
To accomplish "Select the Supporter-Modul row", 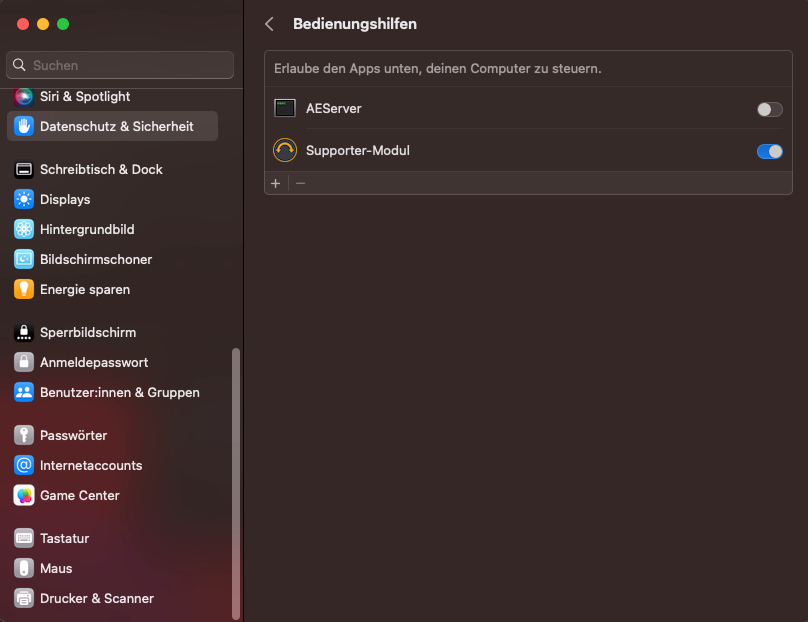I will 500,151.
